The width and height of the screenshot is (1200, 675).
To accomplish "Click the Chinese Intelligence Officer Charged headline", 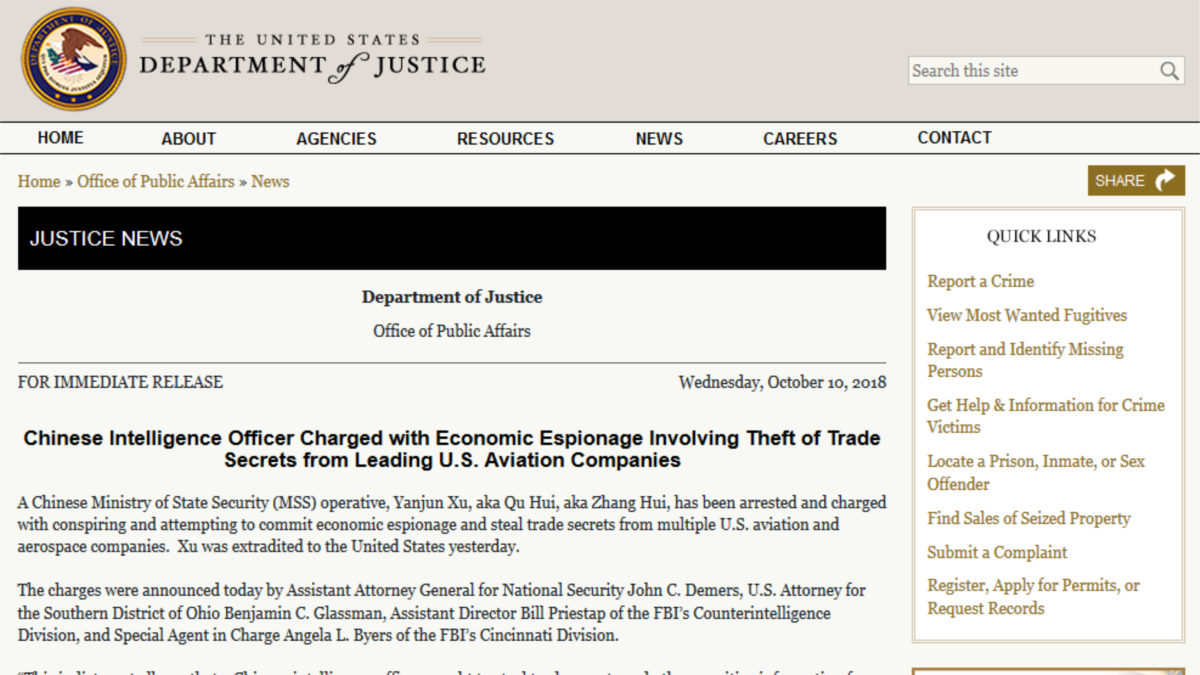I will [452, 449].
